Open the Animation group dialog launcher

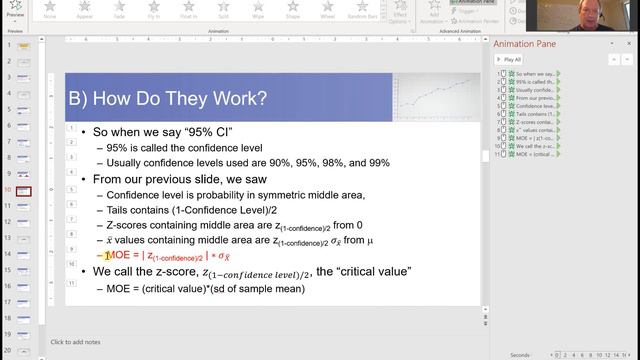click(412, 31)
